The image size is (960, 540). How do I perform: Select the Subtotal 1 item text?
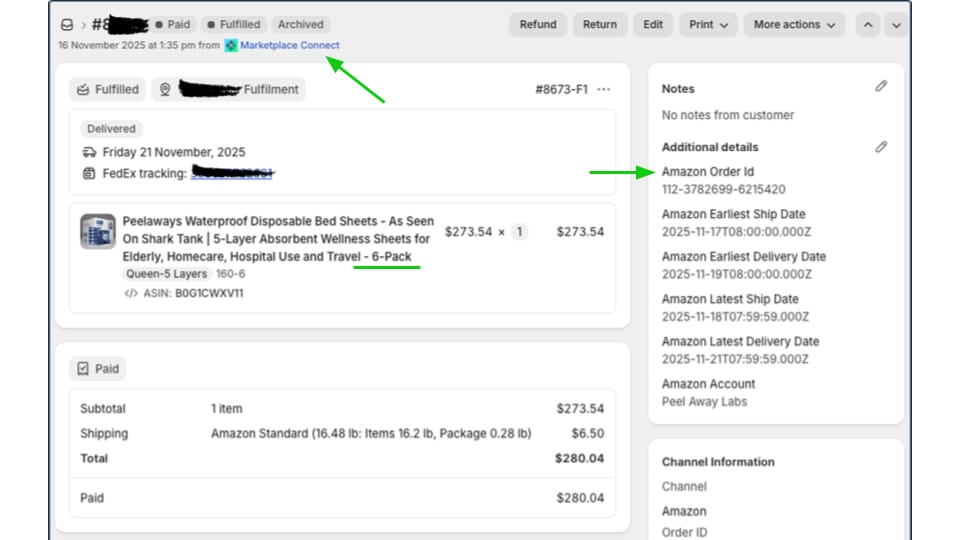click(x=227, y=408)
